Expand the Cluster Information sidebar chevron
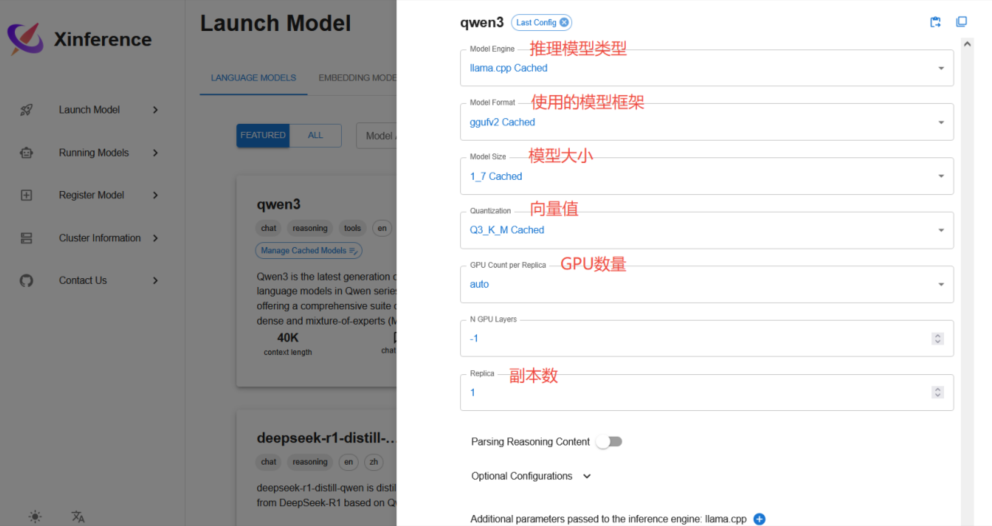The width and height of the screenshot is (992, 526). coord(155,238)
